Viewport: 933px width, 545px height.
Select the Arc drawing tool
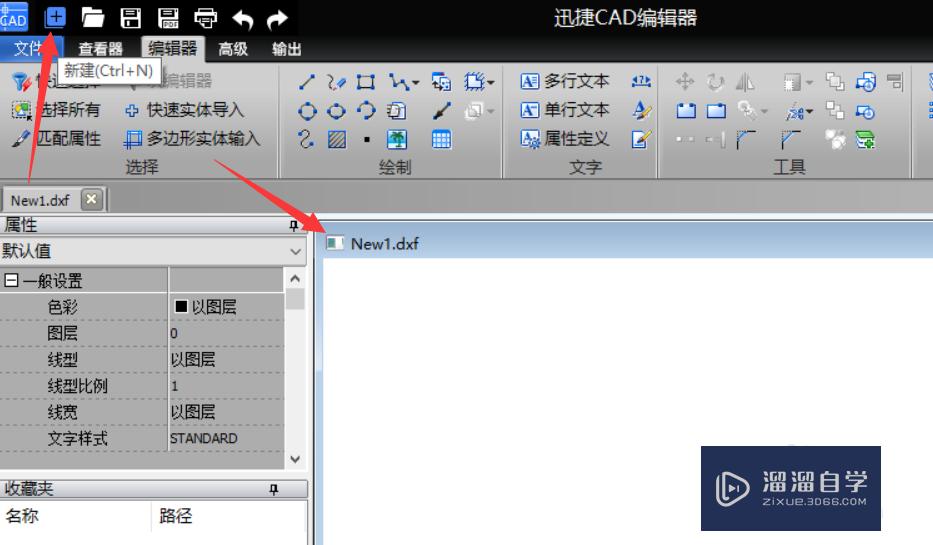[x=366, y=110]
